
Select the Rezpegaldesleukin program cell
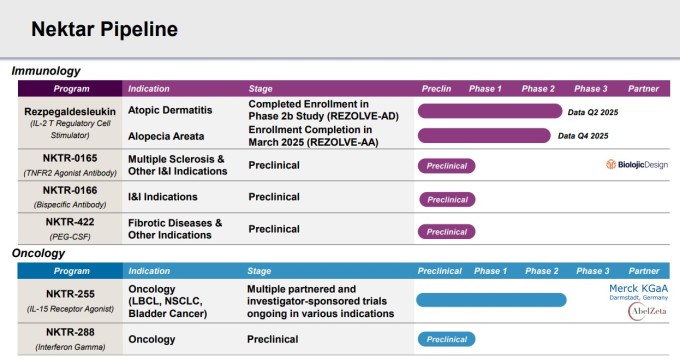coord(70,123)
